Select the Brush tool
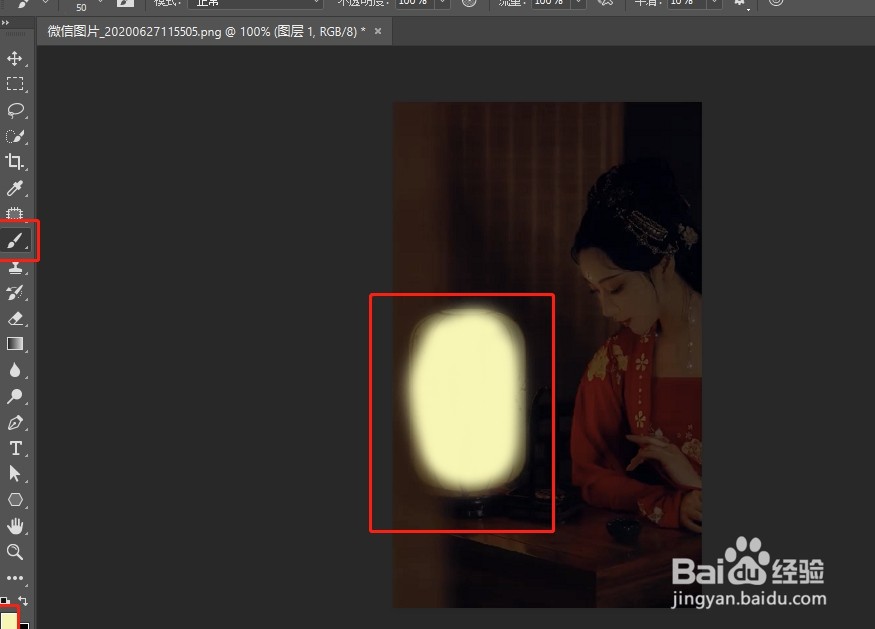 point(15,241)
